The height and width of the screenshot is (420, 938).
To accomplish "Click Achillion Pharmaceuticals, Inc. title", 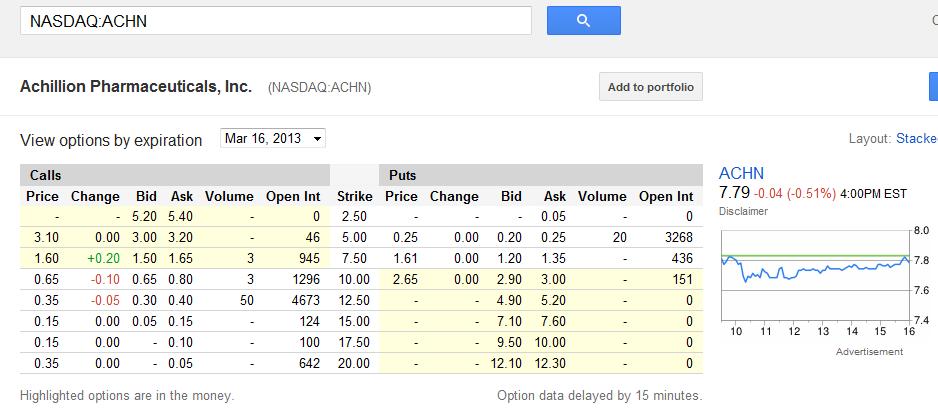I will (136, 87).
